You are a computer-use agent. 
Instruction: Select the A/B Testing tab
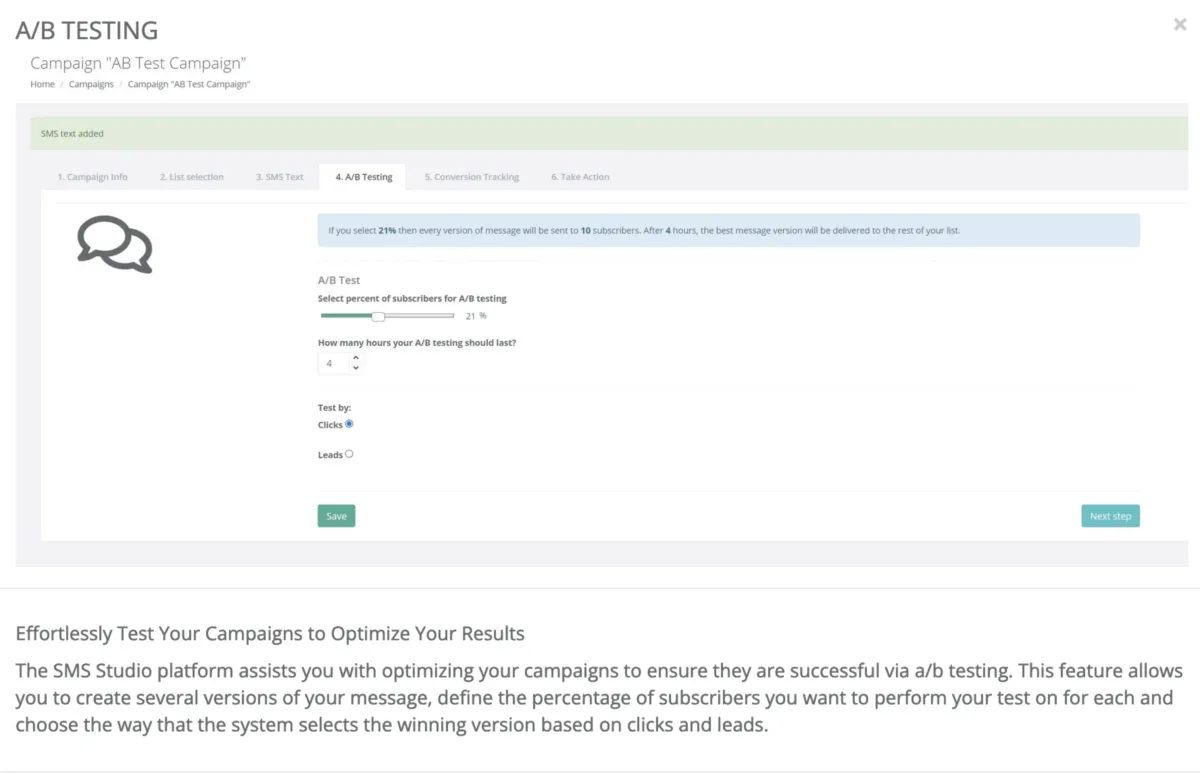click(363, 177)
